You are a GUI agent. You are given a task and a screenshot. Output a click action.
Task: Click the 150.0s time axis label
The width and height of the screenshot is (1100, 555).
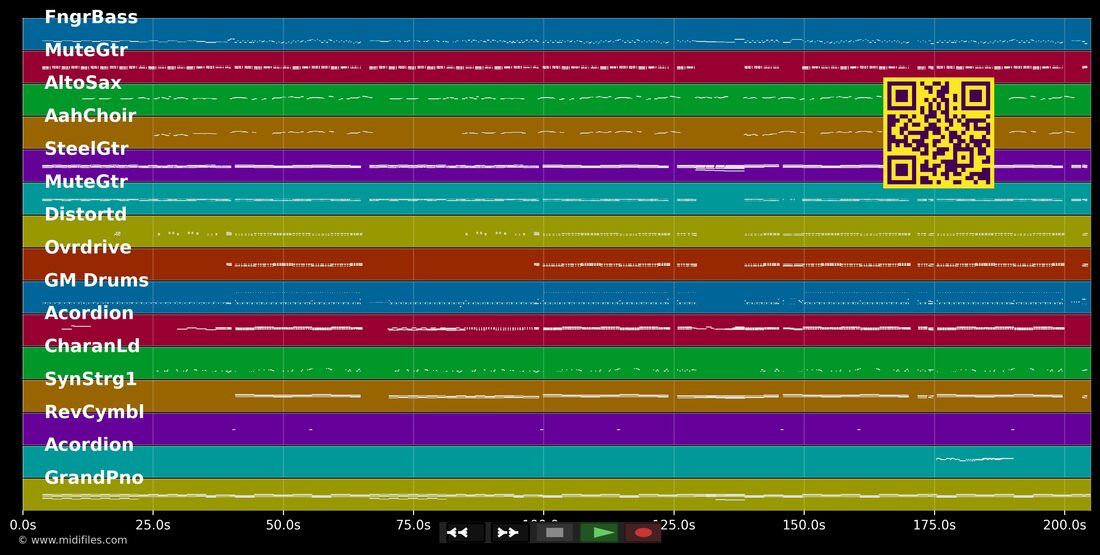[804, 524]
